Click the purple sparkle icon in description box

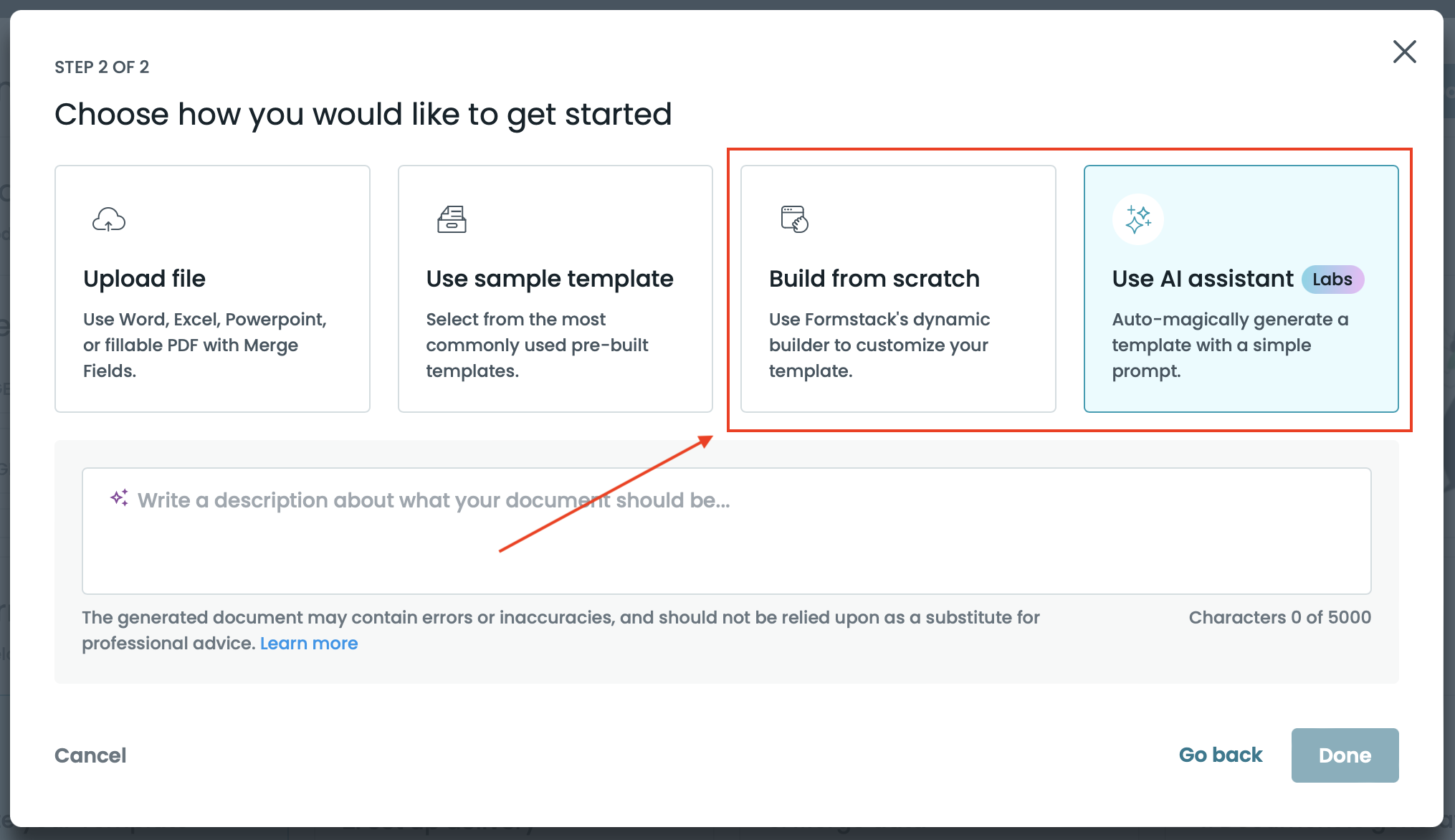pyautogui.click(x=120, y=498)
